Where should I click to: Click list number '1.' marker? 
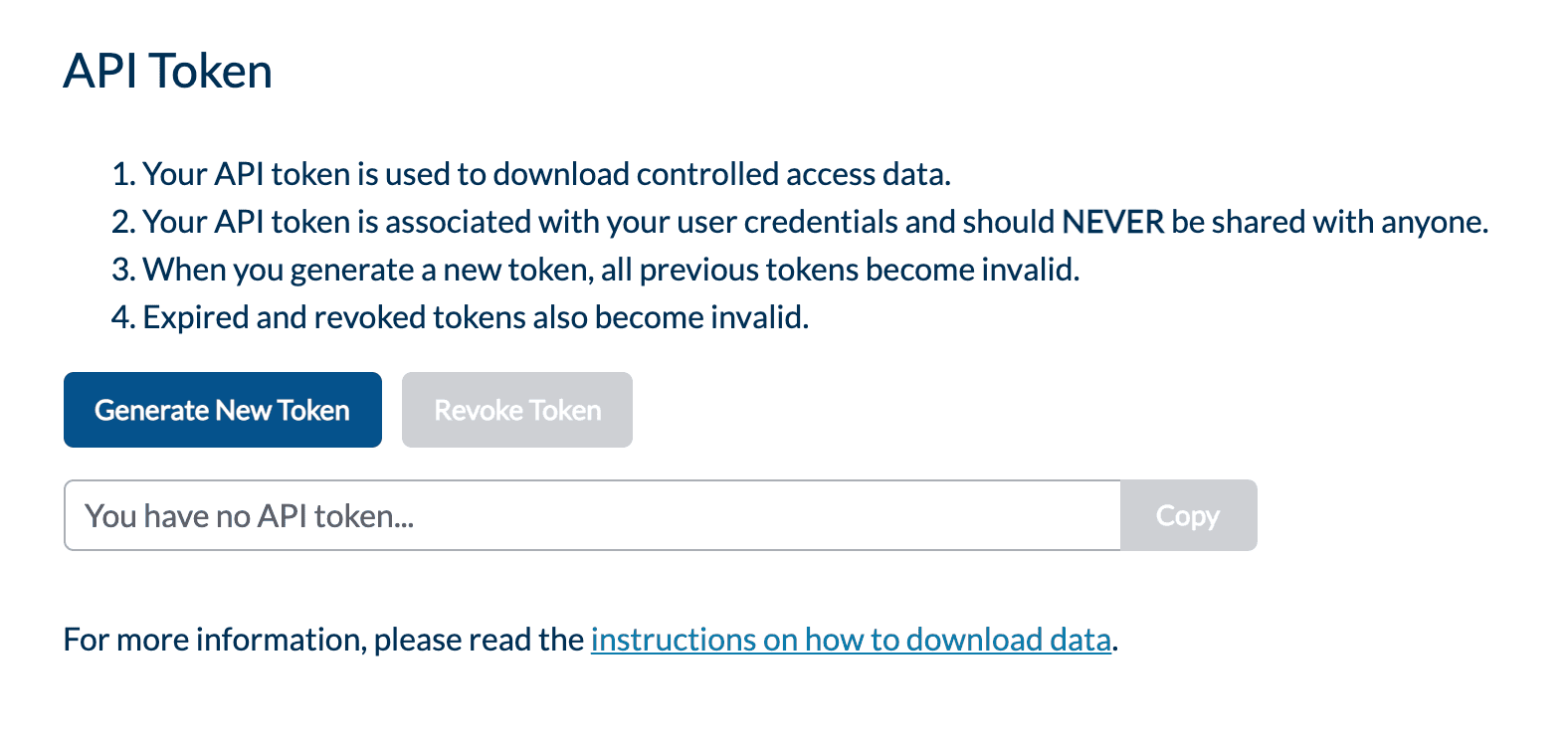click(123, 174)
